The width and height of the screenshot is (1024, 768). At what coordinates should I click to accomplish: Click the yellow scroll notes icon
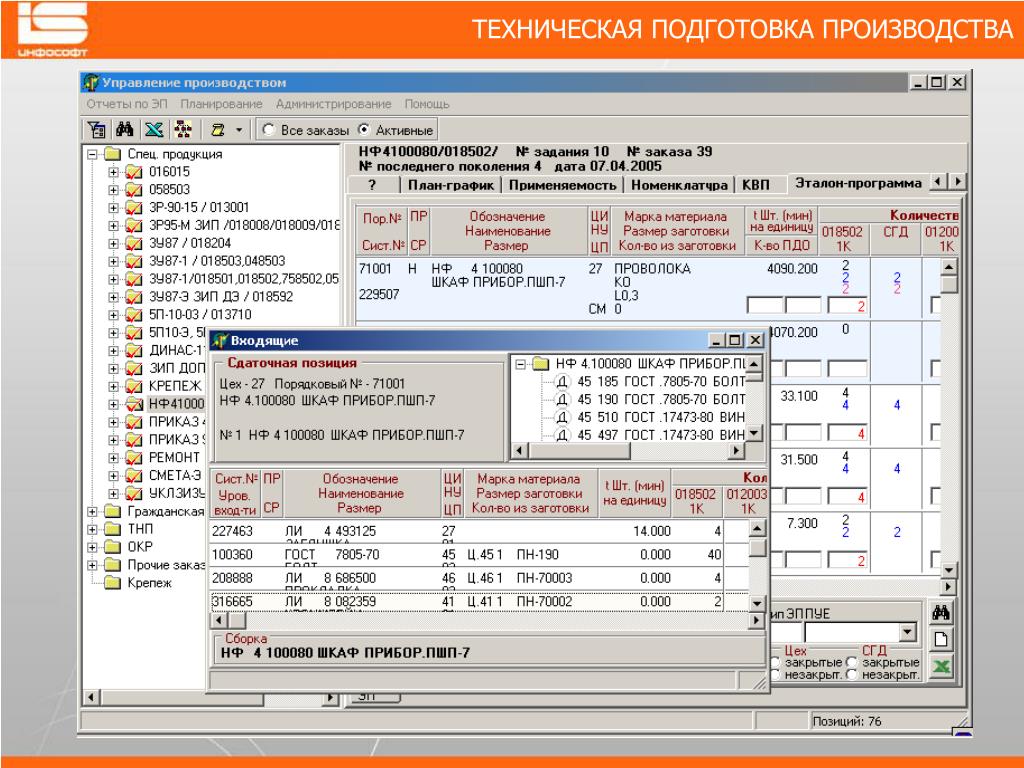pos(218,130)
